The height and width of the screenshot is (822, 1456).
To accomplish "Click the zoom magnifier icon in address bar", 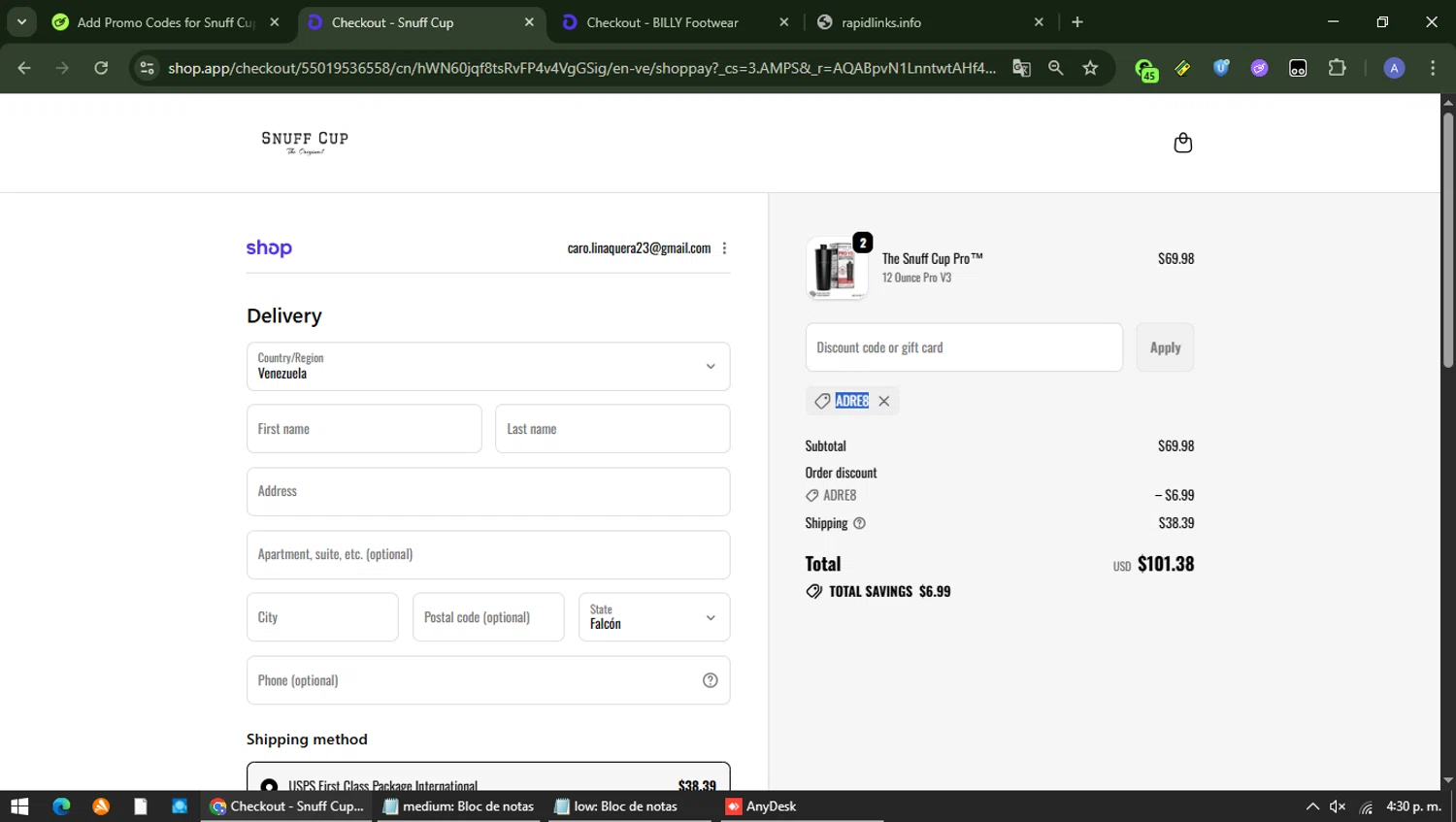I will click(x=1055, y=68).
